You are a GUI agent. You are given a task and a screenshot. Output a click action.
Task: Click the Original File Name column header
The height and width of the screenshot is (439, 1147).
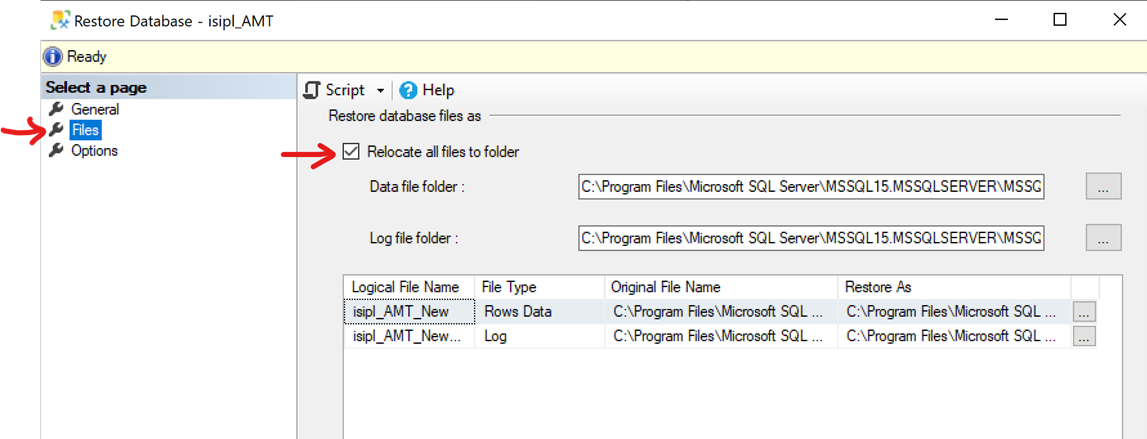click(x=721, y=287)
